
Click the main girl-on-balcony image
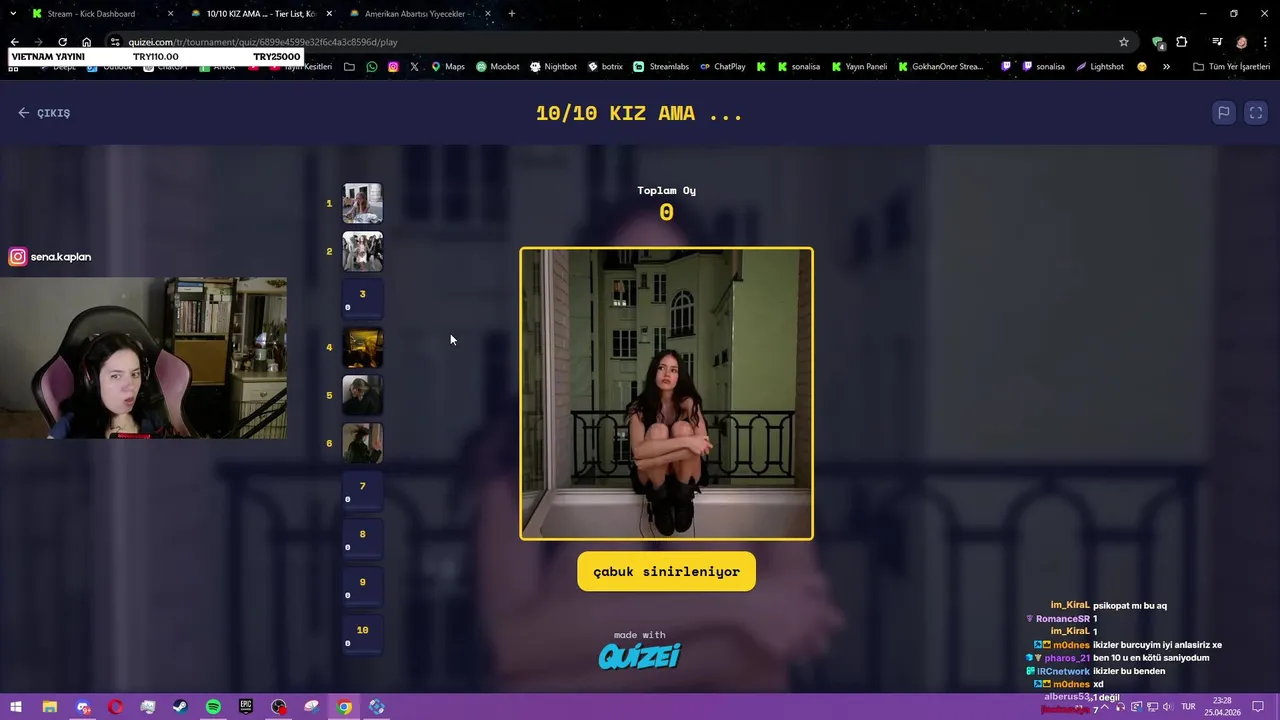coord(666,394)
